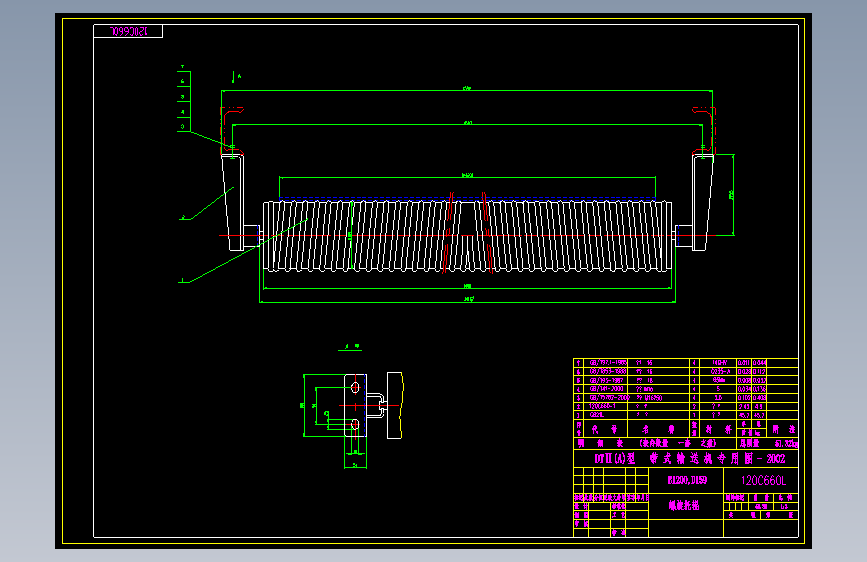This screenshot has width=867, height=562.
Task: Click the GB/T41-2000 parts list entry
Action: click(x=607, y=389)
